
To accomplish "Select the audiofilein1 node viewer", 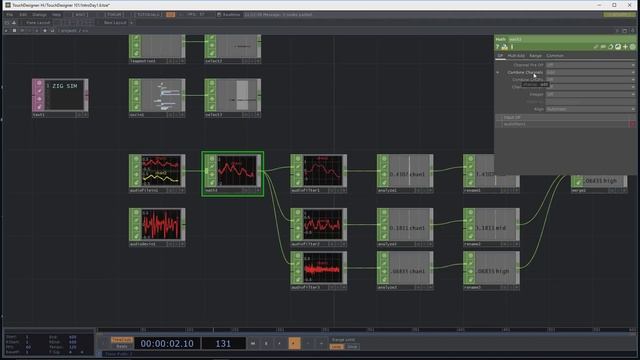I will (x=161, y=171).
